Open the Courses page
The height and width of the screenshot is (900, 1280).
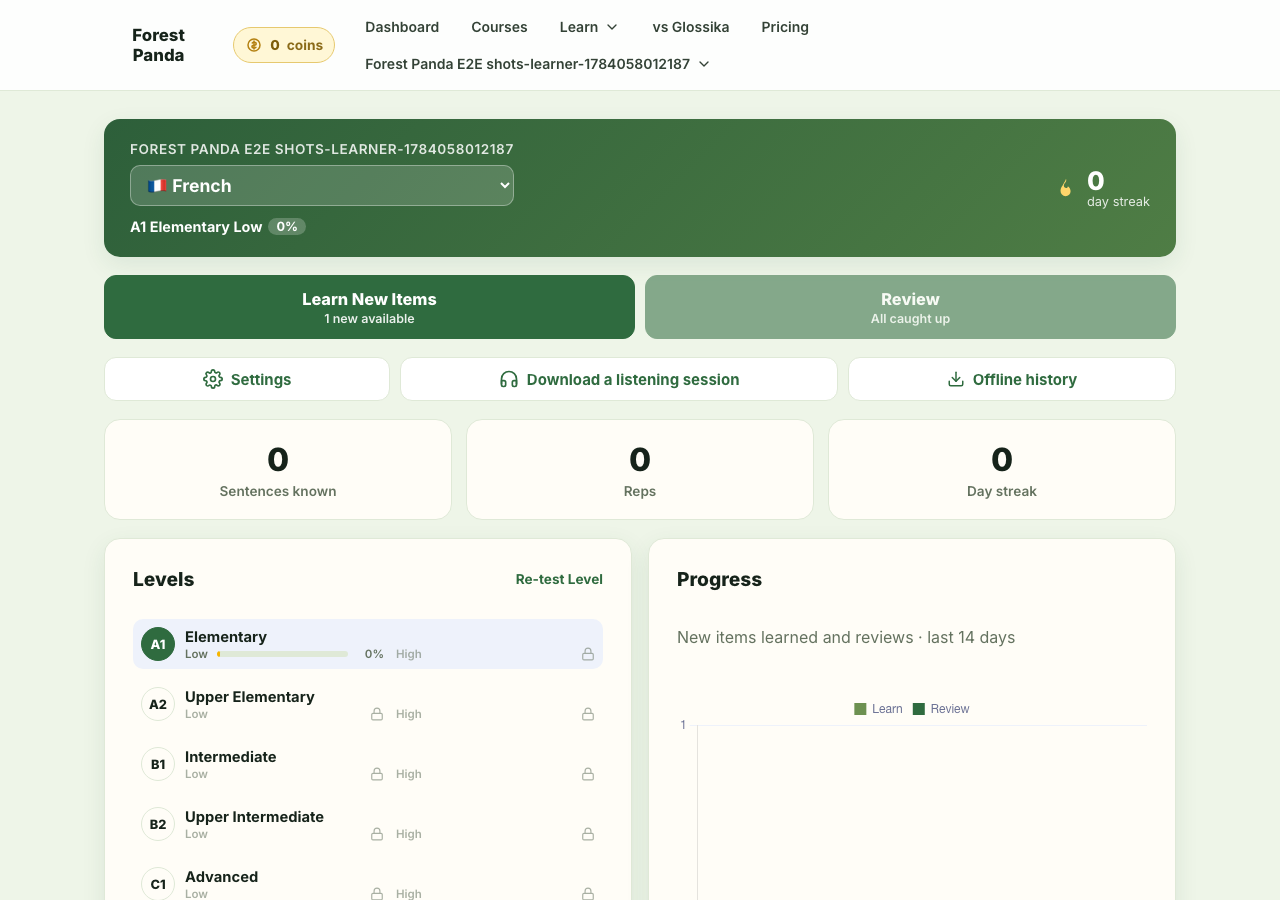(499, 27)
